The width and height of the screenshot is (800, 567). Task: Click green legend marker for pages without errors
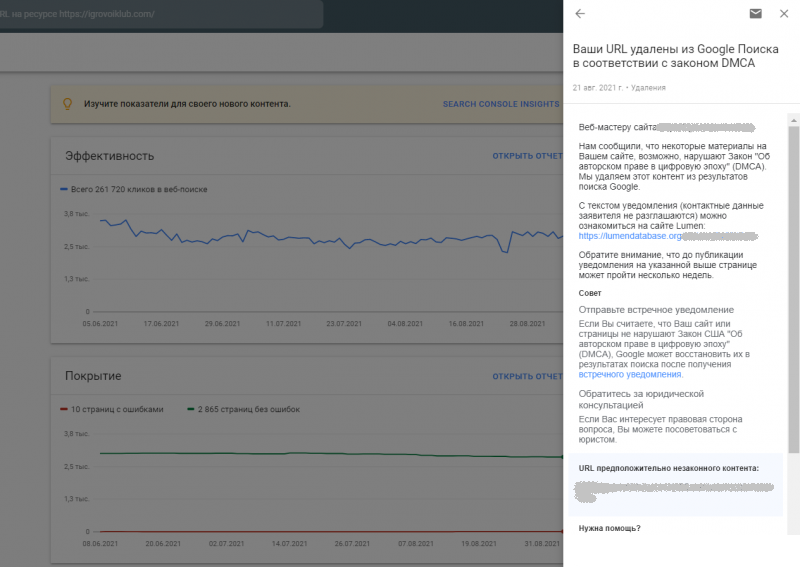[189, 409]
